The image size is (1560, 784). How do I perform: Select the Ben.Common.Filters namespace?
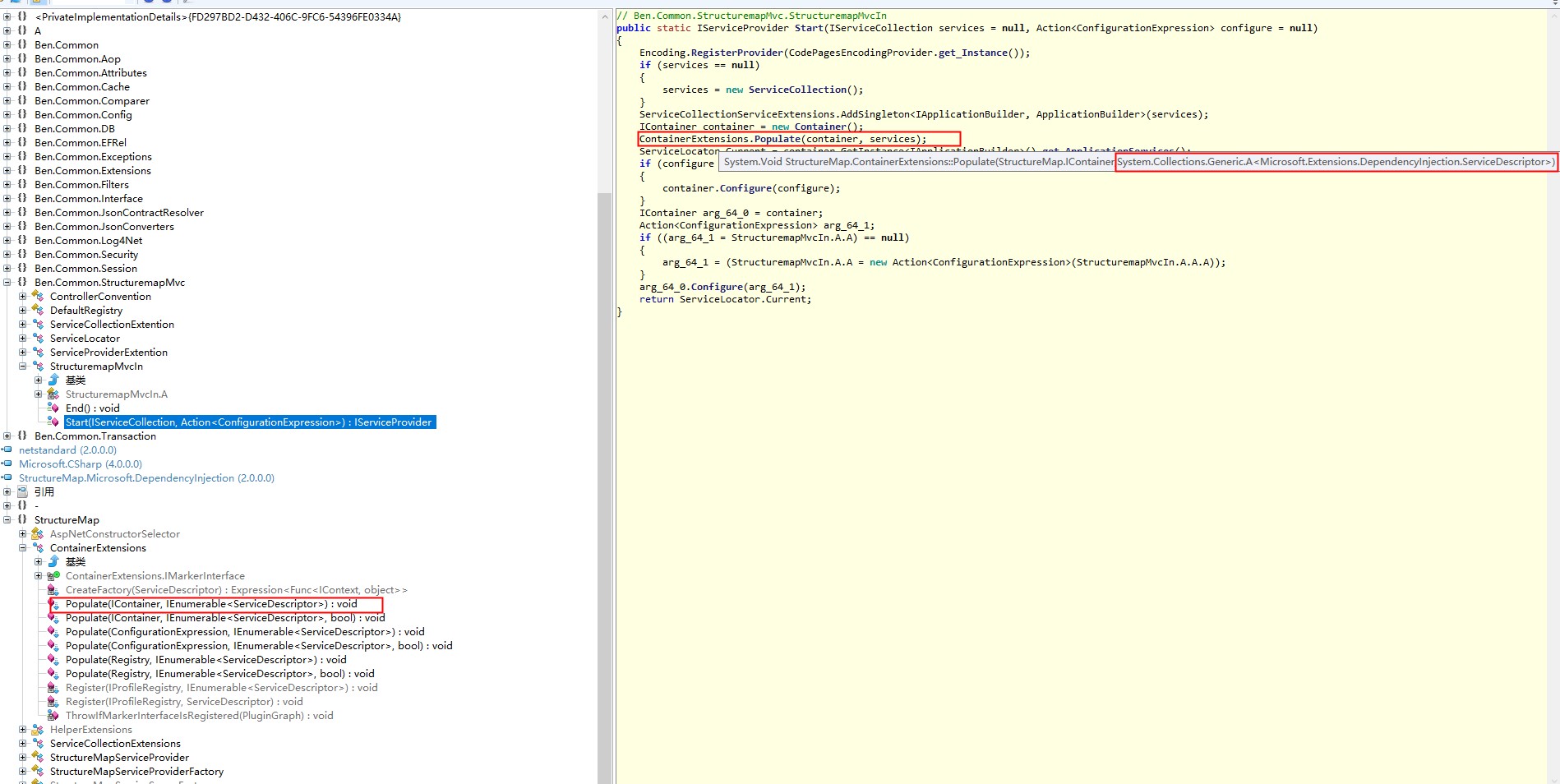81,184
